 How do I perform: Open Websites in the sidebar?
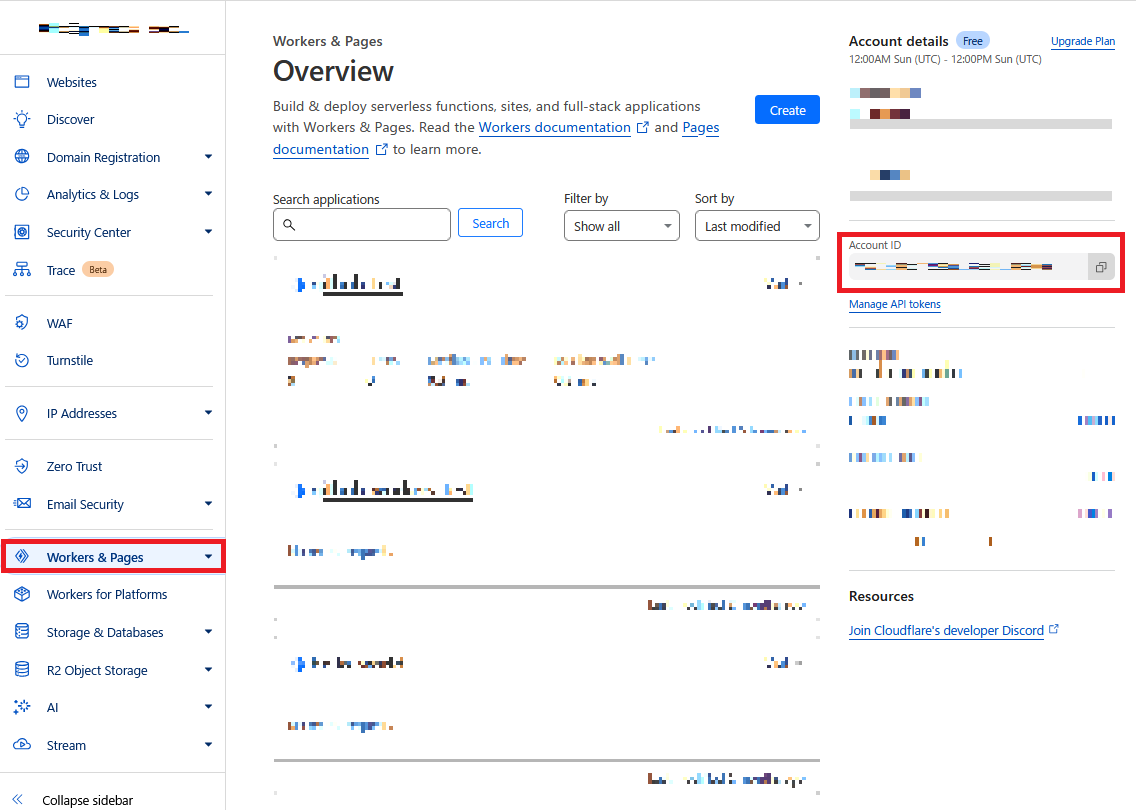pyautogui.click(x=72, y=83)
